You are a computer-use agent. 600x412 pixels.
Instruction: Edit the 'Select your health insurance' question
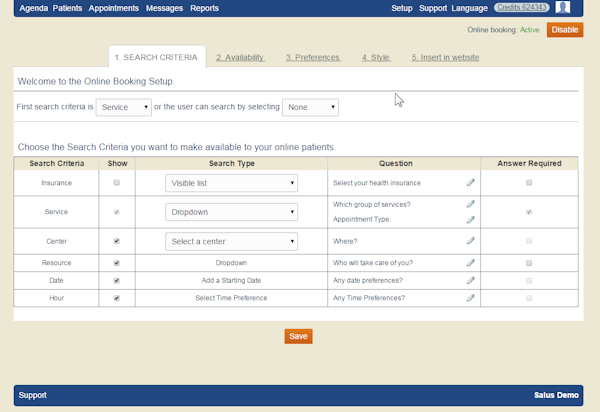(x=470, y=182)
